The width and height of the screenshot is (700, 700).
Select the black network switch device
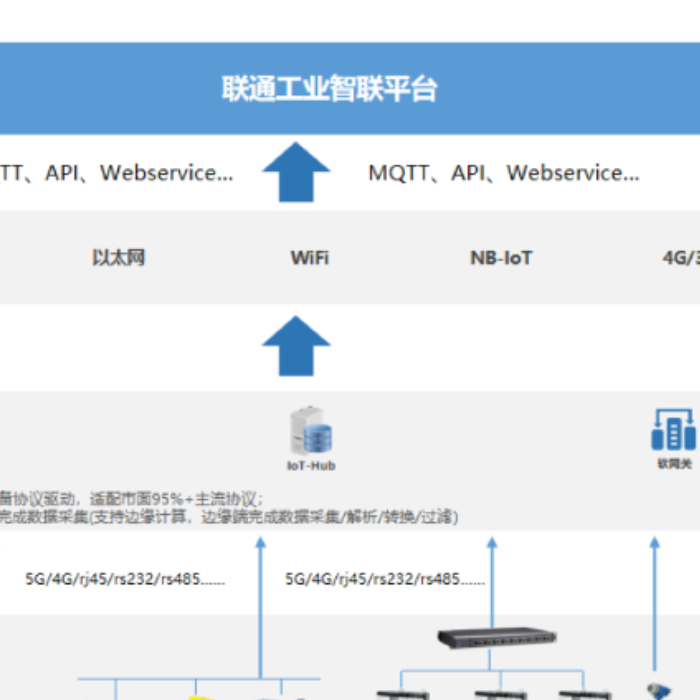pos(497,636)
